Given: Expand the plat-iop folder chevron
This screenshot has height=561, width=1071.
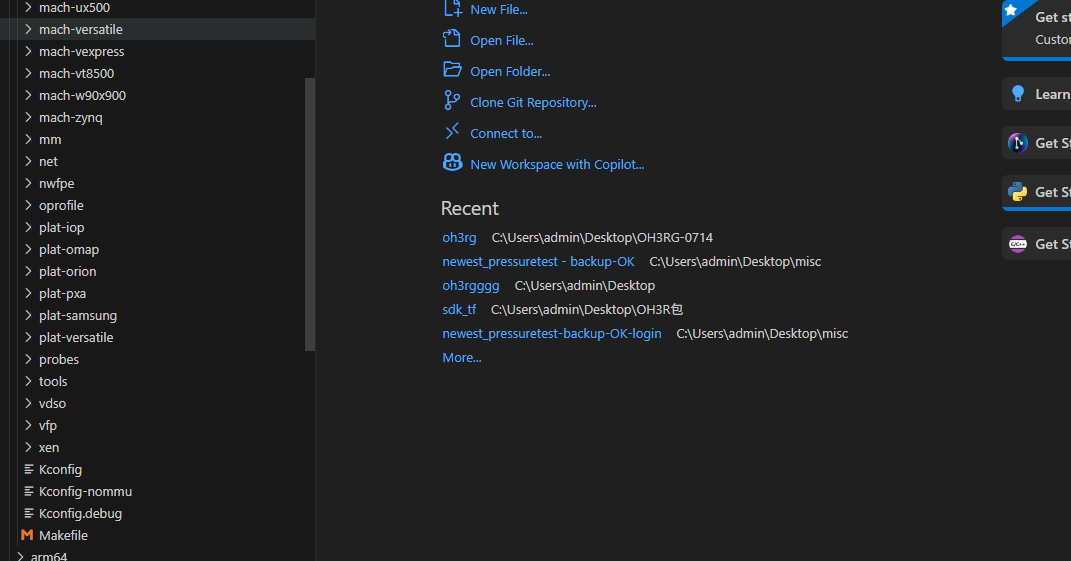Looking at the screenshot, I should pos(28,227).
